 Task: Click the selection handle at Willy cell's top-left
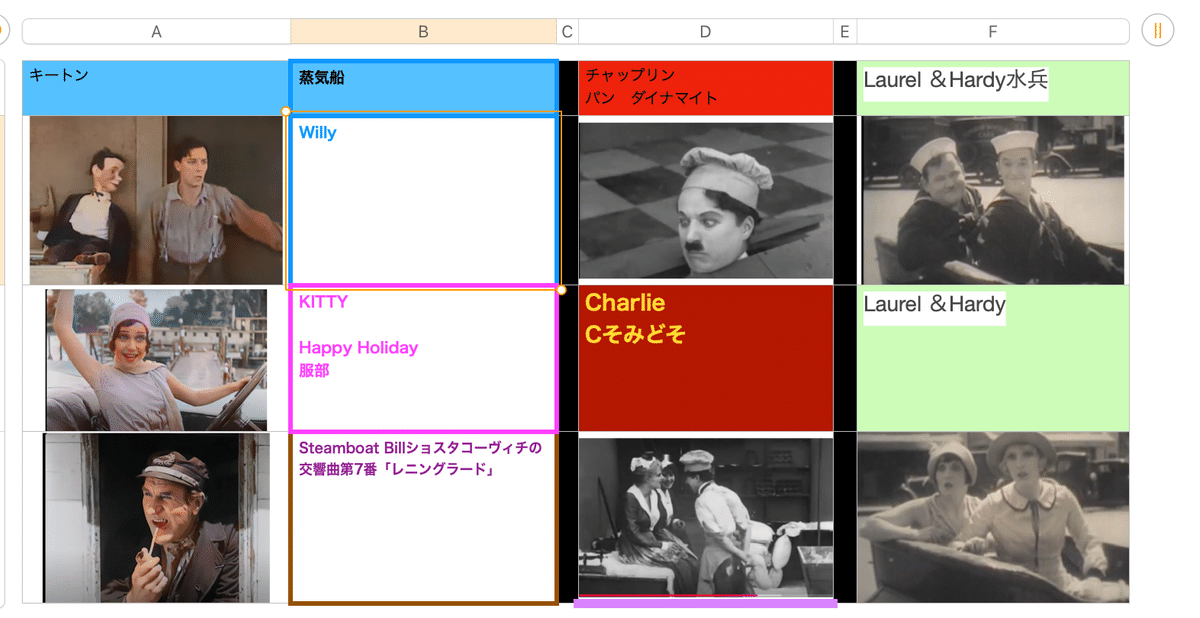[287, 111]
